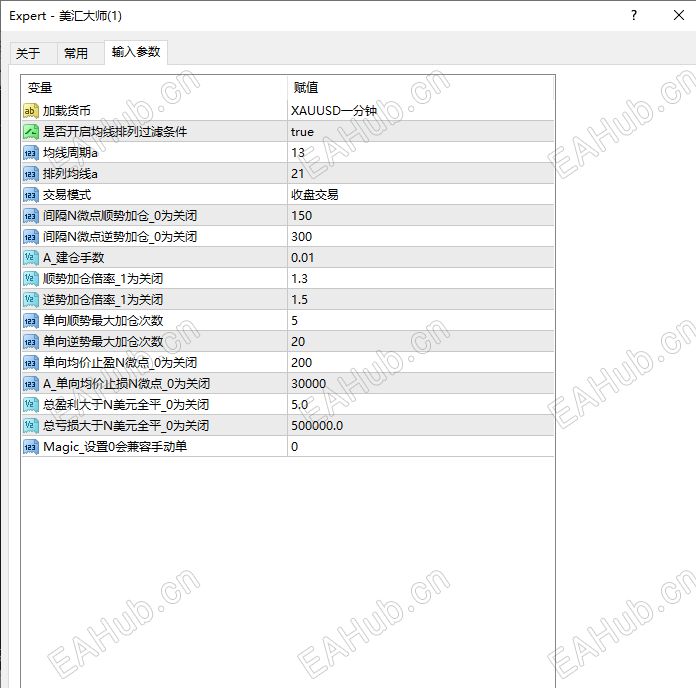Click the icon beside Magic_设置0会兼容手动单

click(31, 447)
